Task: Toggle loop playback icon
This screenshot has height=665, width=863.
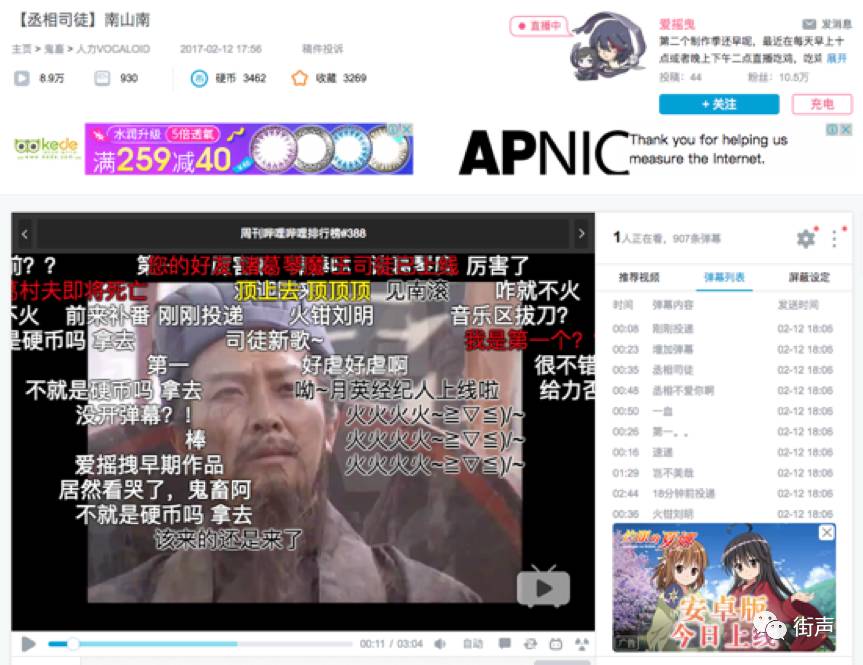Action: click(531, 644)
